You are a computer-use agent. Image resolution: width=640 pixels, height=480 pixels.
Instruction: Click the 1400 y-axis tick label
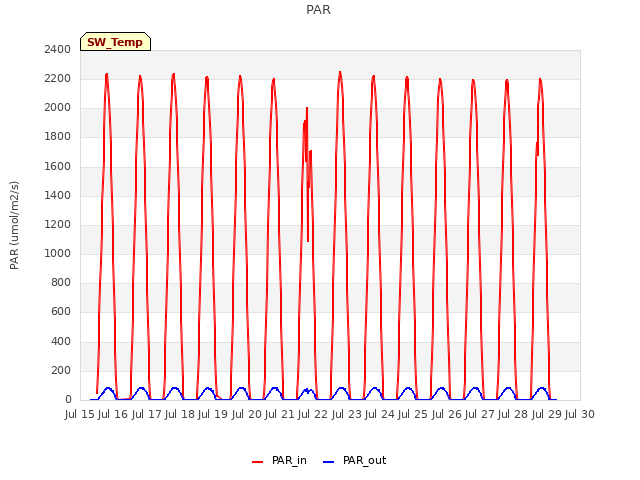tap(58, 195)
